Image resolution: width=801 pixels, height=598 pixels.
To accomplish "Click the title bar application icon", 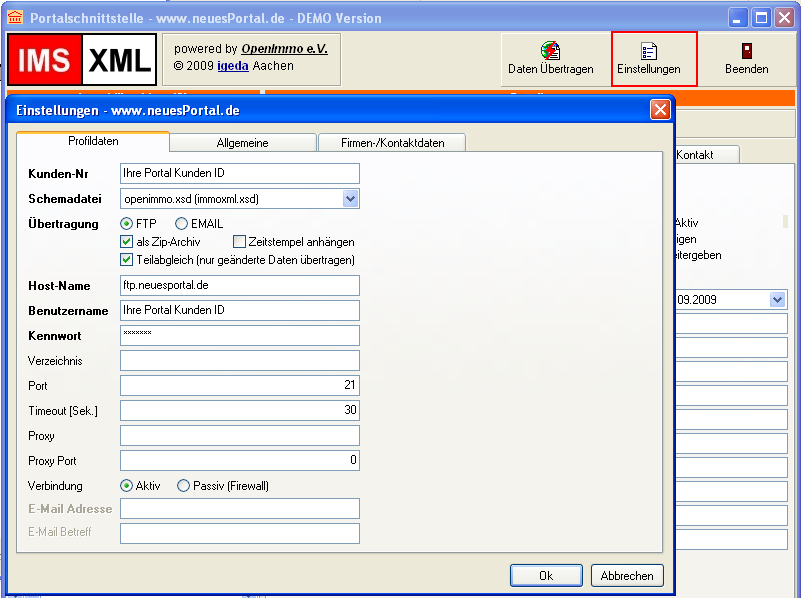I will click(x=15, y=17).
